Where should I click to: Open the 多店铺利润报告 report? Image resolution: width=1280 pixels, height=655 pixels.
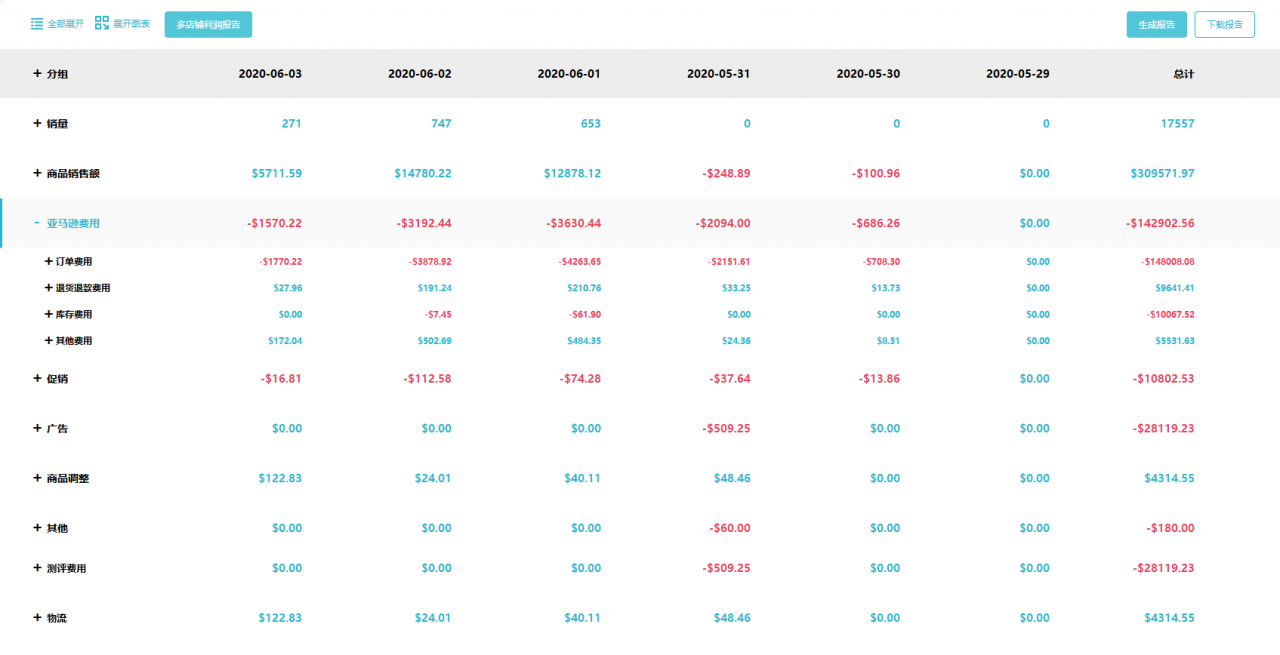[208, 25]
